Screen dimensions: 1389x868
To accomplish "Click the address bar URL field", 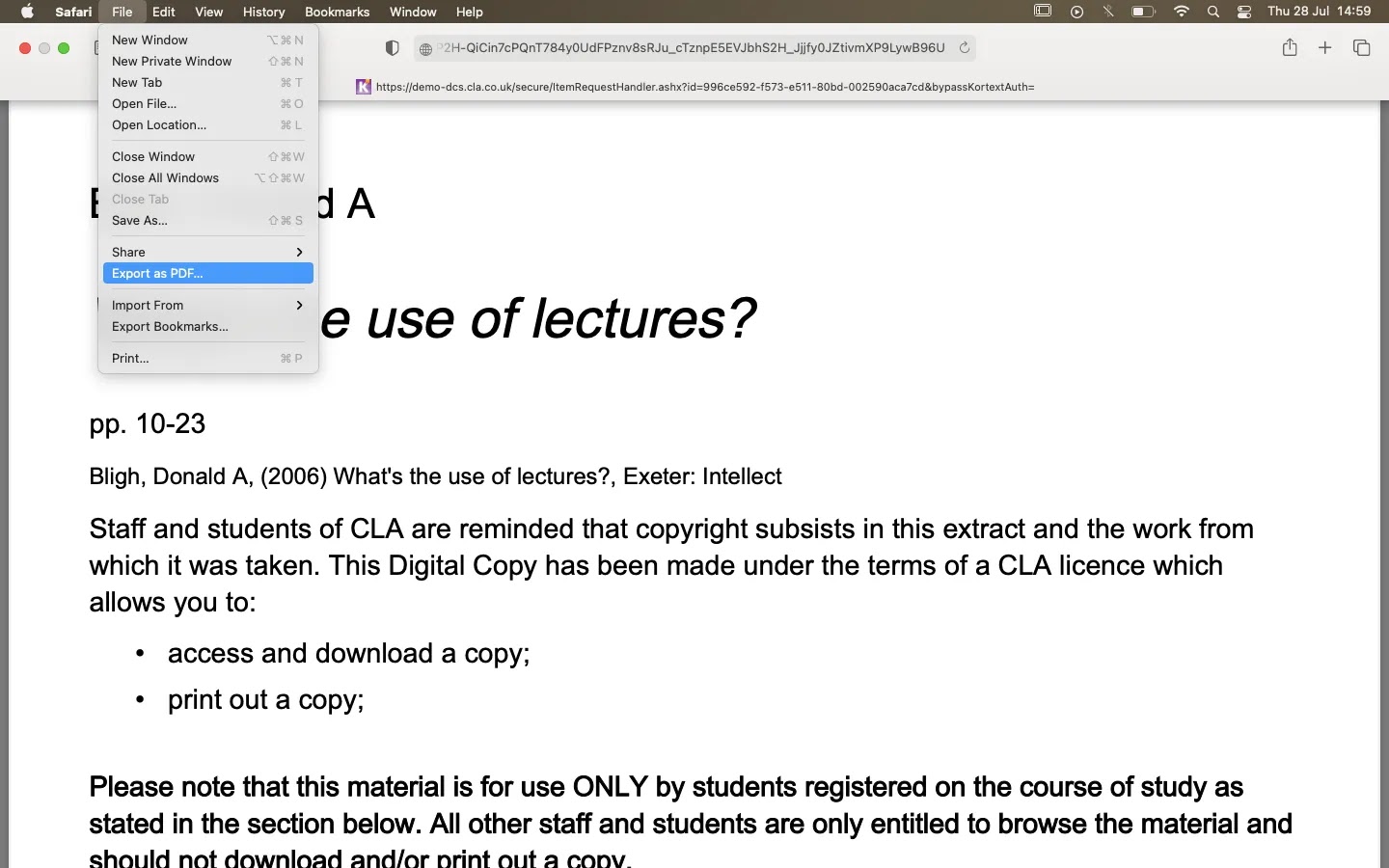I will pos(693,47).
